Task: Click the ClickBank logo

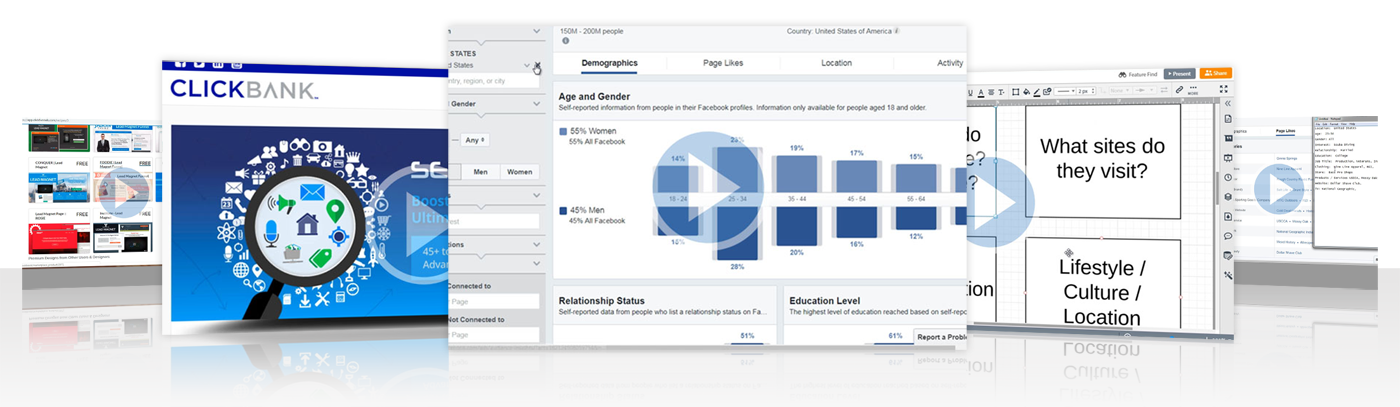Action: coord(243,89)
